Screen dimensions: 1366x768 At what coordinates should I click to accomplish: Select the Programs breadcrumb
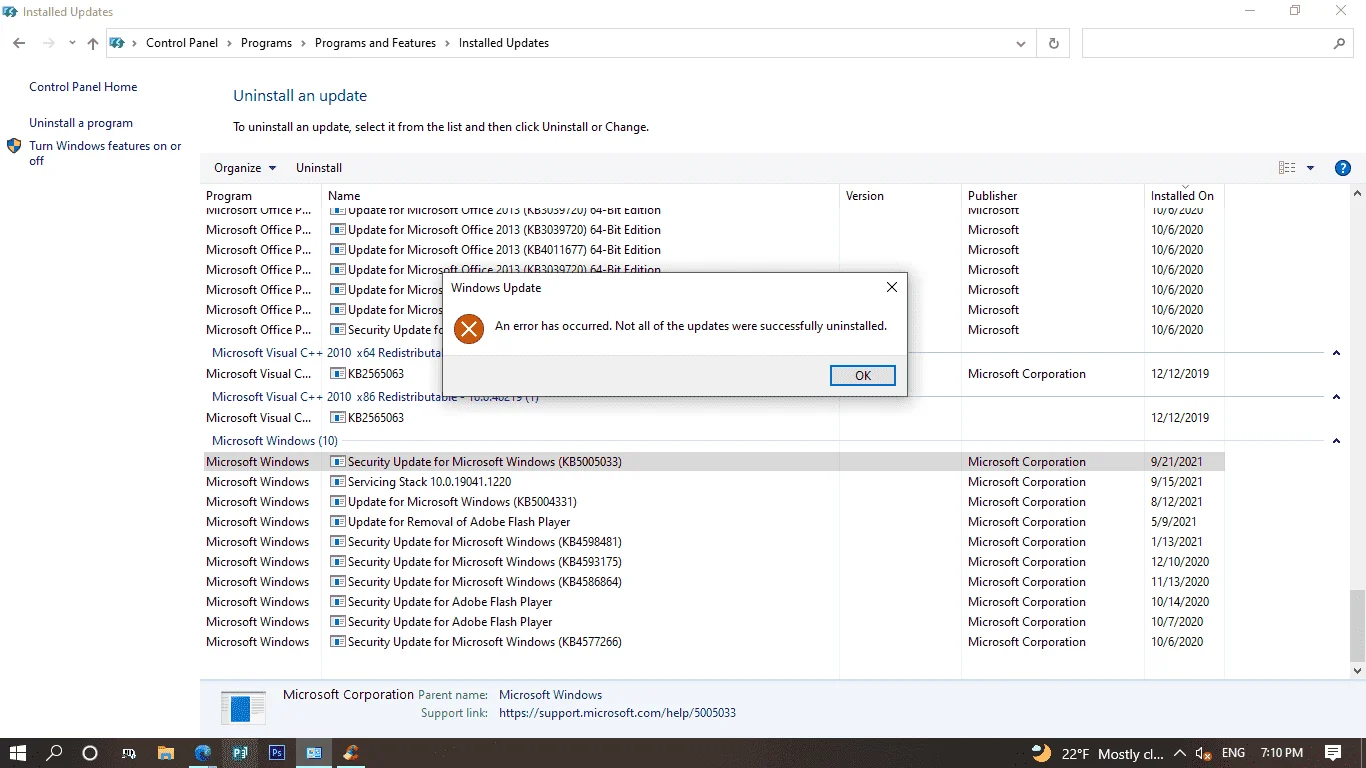tap(266, 43)
